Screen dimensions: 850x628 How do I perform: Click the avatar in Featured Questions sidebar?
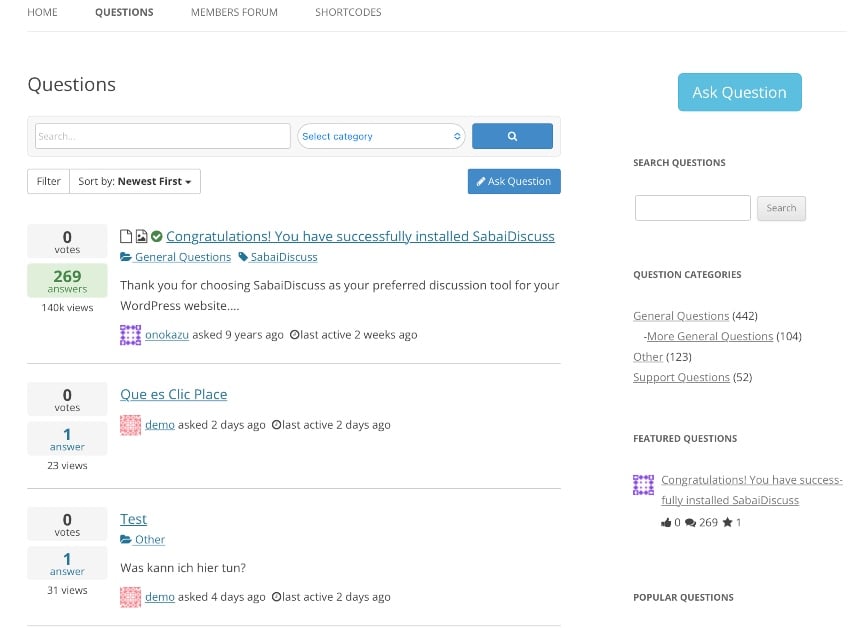click(644, 485)
